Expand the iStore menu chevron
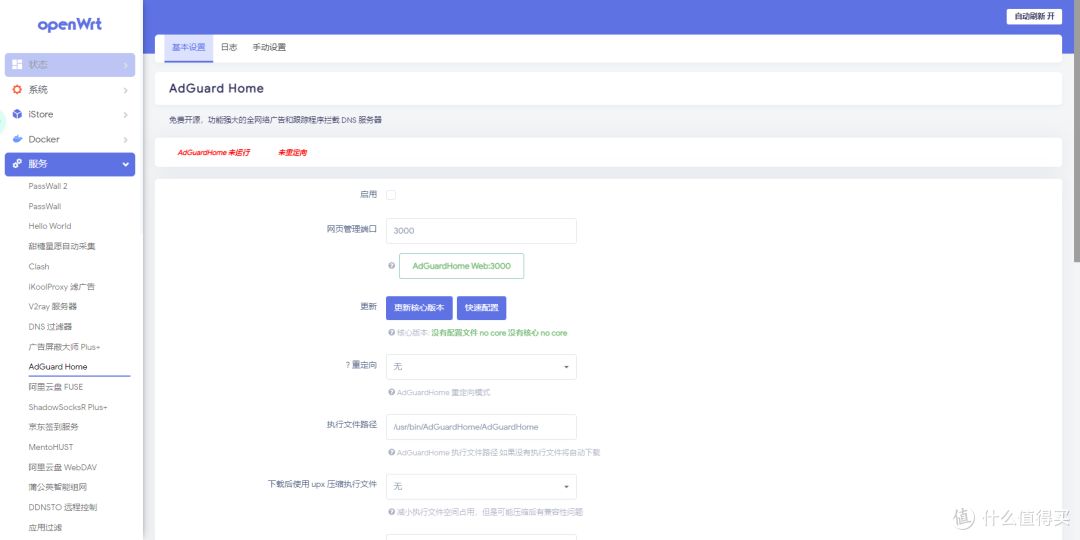This screenshot has height=540, width=1080. (125, 115)
